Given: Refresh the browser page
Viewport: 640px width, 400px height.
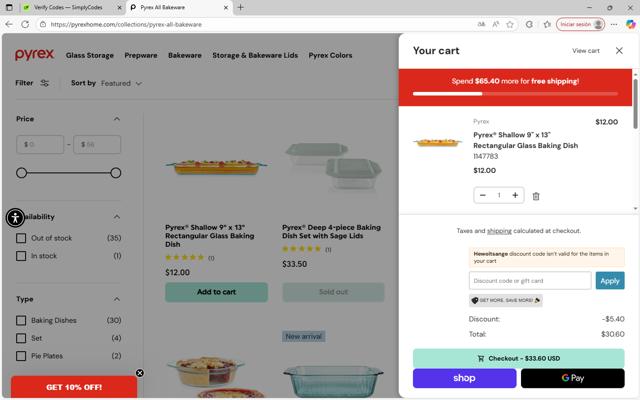Looking at the screenshot, I should (x=33, y=24).
